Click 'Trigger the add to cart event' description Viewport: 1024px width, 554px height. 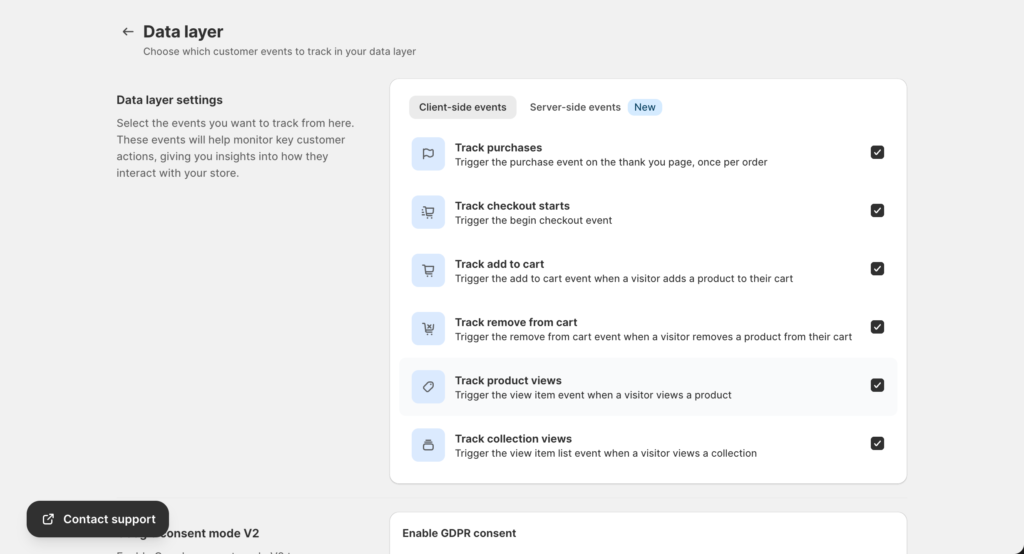coord(624,278)
